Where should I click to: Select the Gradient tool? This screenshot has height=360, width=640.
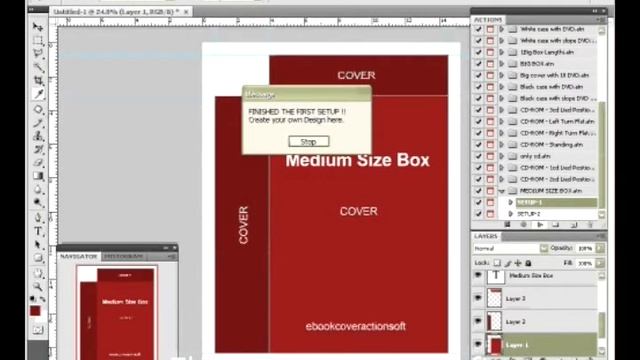point(38,176)
